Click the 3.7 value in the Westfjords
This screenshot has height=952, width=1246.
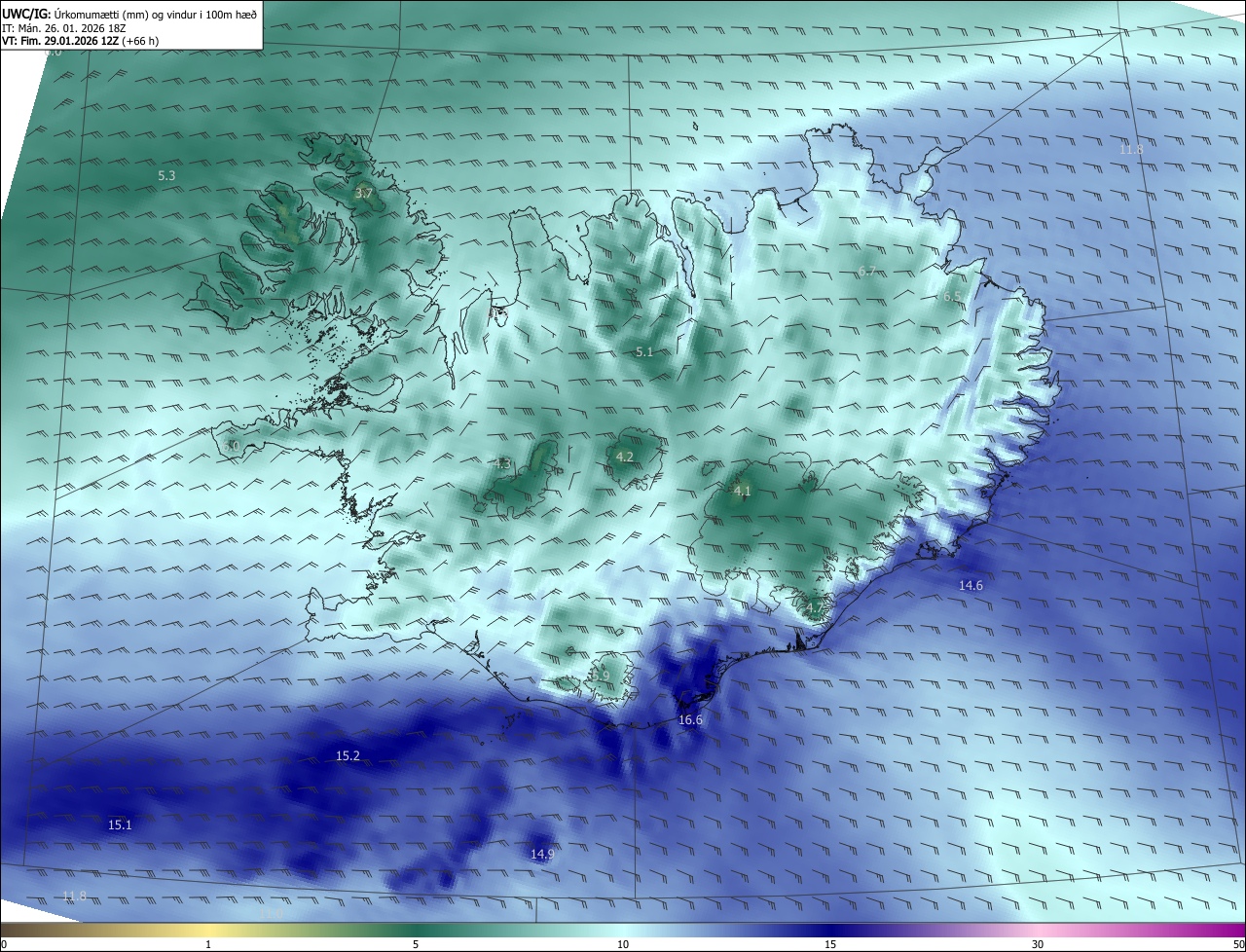tap(363, 194)
